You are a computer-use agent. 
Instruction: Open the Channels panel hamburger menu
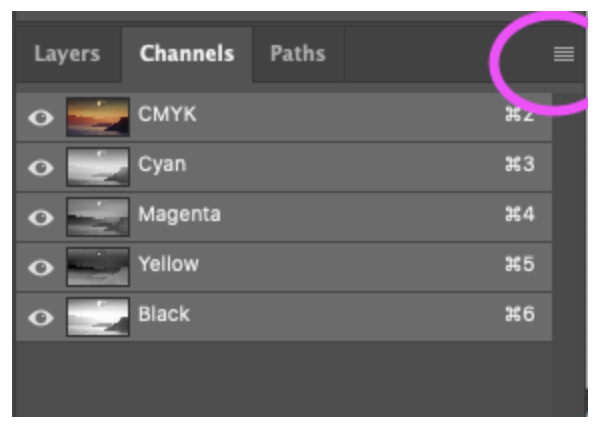564,56
